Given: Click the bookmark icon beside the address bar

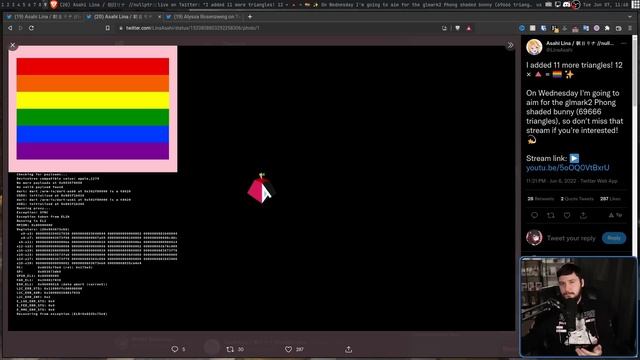Looking at the screenshot, I should [107, 28].
